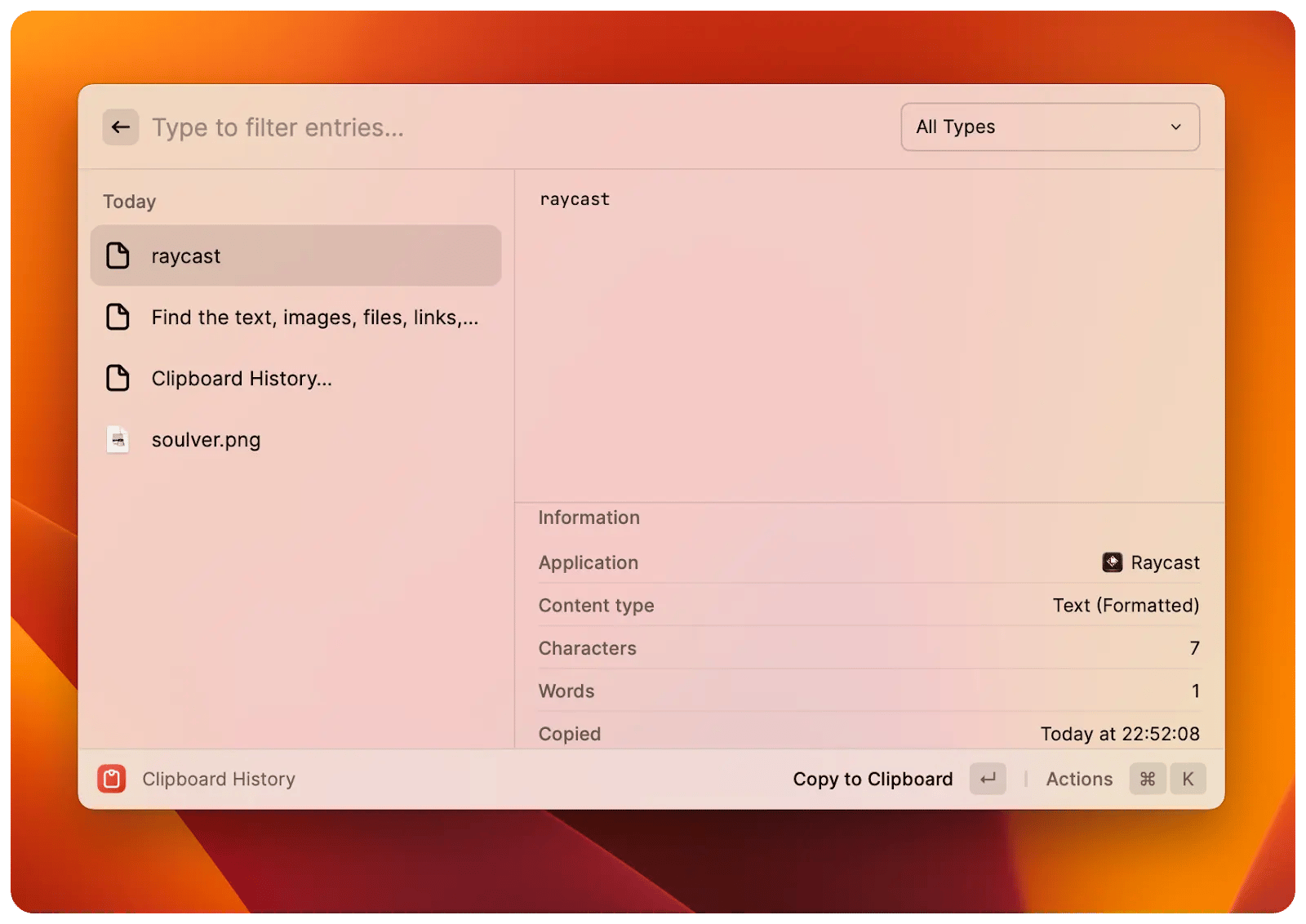1306x924 pixels.
Task: Click the Return key icon in footer
Action: pos(988,779)
